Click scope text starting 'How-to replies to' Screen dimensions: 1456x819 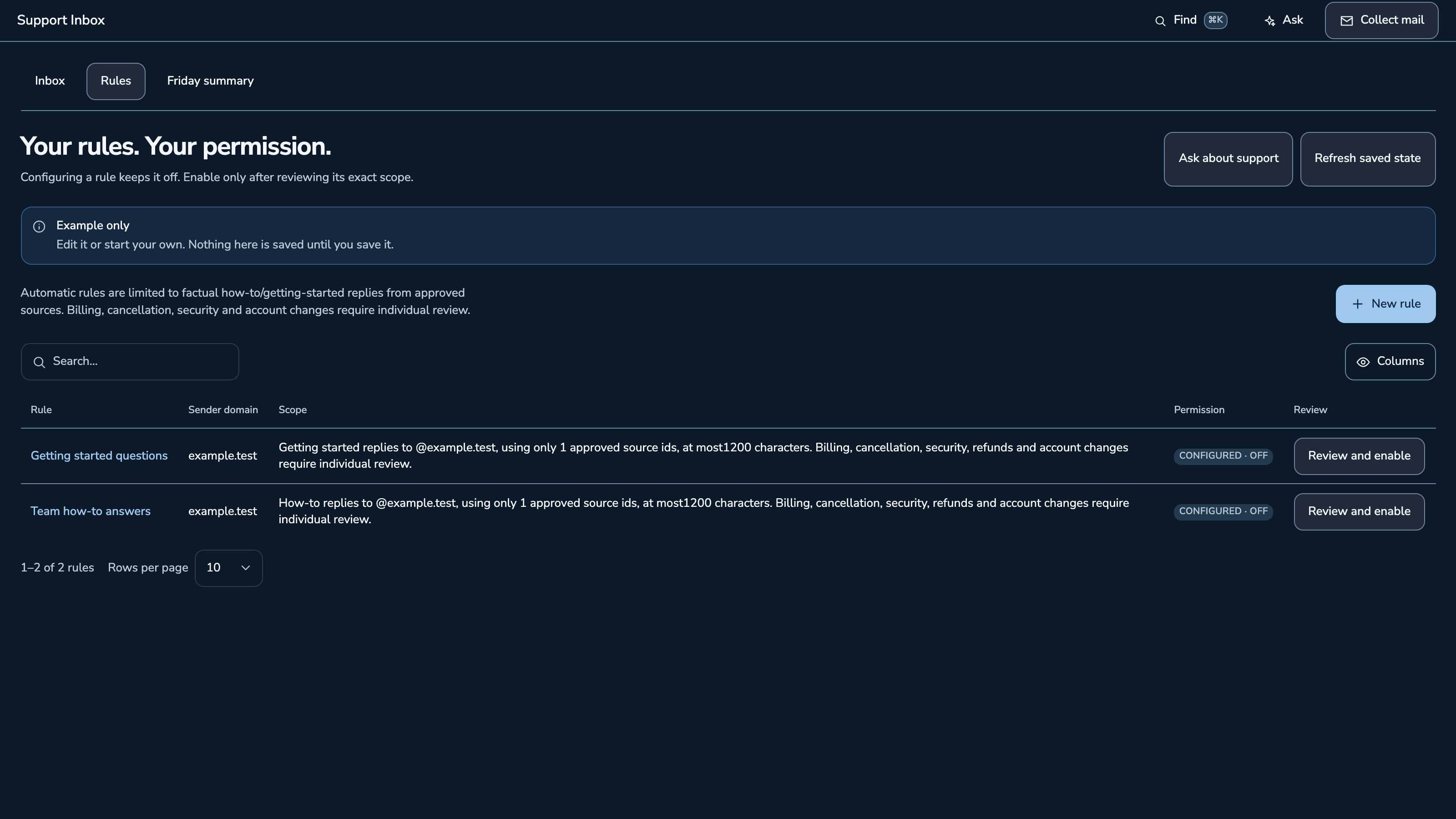coord(704,511)
